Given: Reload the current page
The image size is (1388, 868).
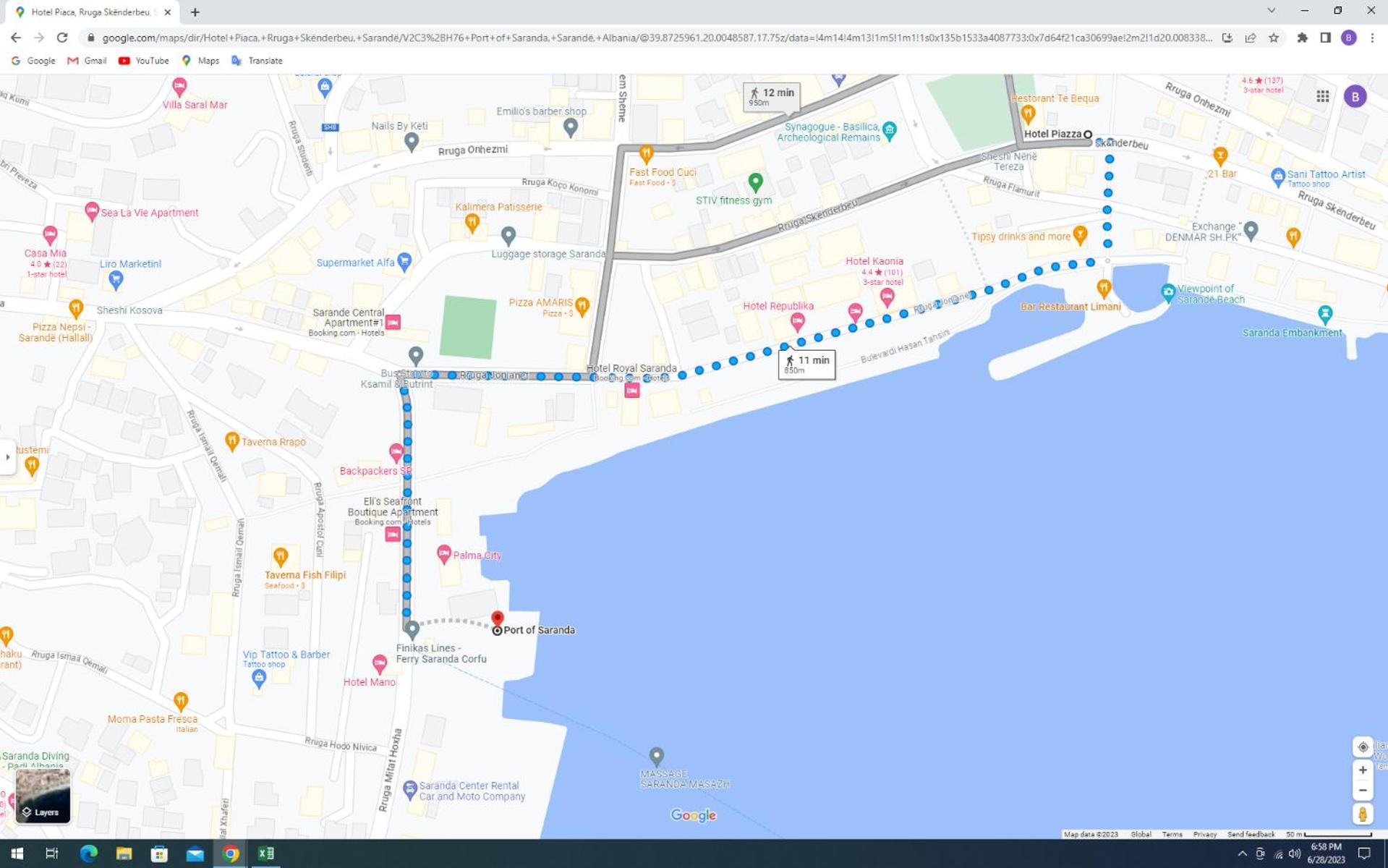Looking at the screenshot, I should point(62,38).
